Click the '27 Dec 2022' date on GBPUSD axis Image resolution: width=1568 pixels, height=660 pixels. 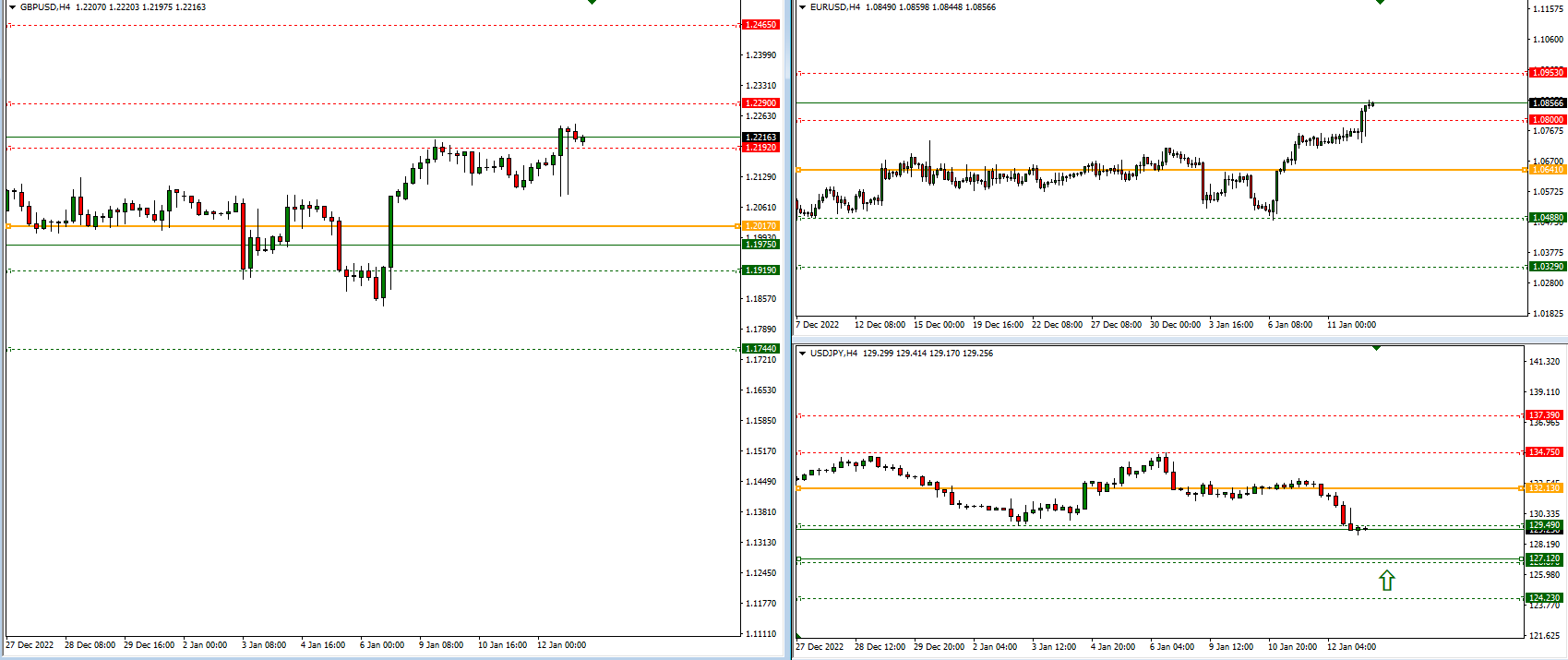30,645
